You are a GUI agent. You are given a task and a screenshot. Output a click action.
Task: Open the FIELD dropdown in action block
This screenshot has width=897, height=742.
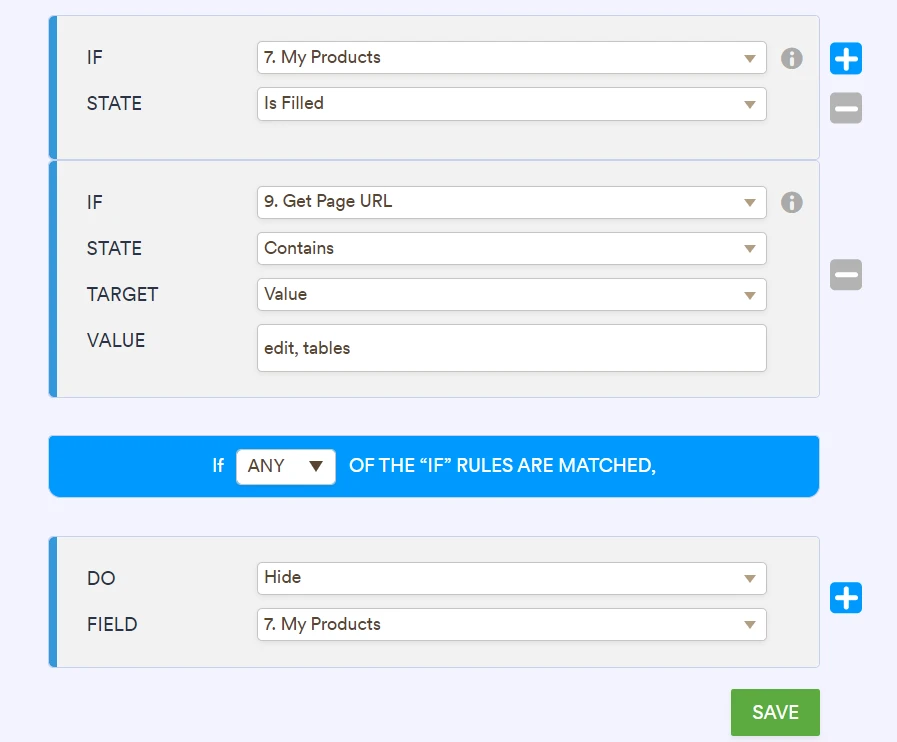coord(511,625)
